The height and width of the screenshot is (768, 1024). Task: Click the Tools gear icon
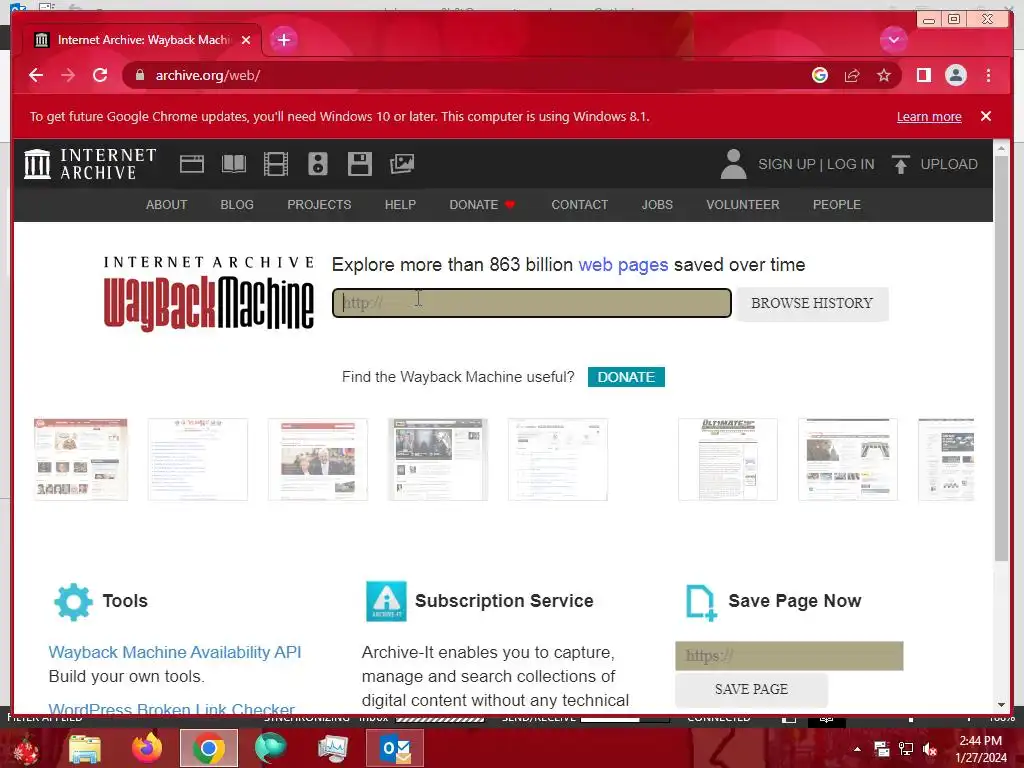pos(73,601)
